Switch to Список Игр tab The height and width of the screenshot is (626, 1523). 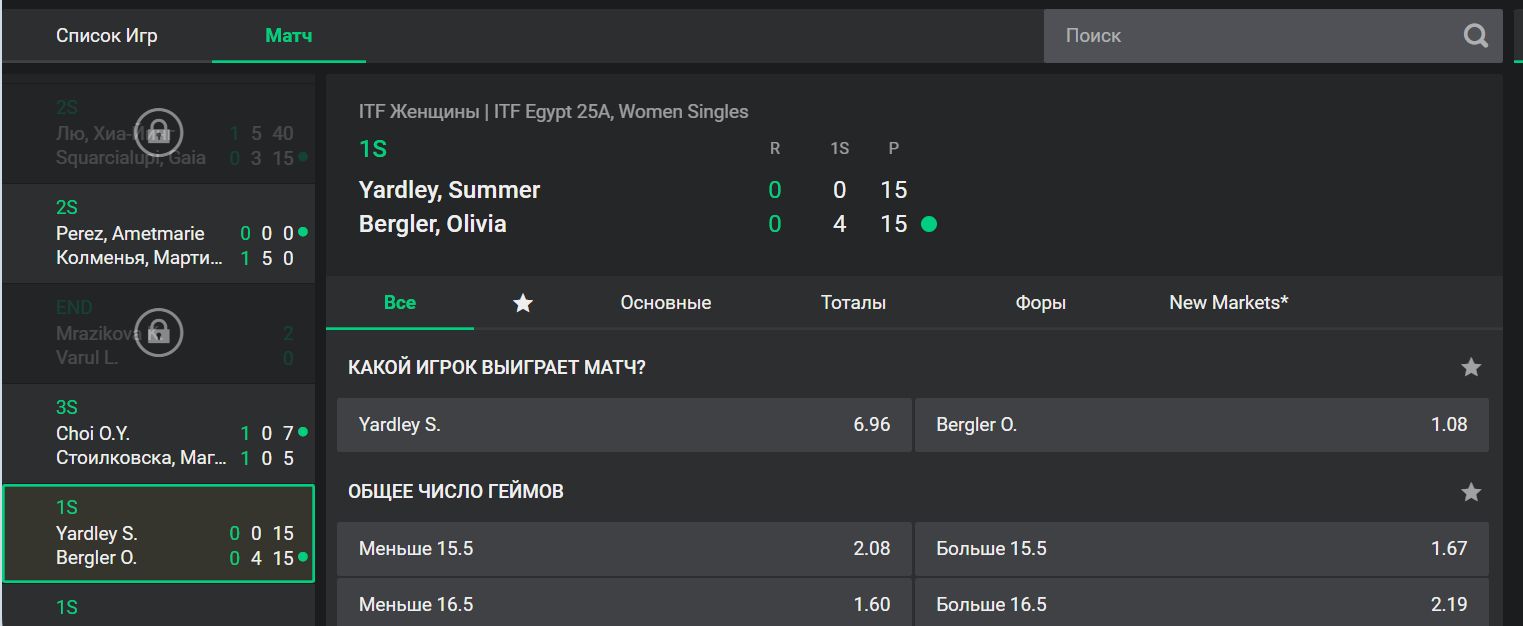(x=107, y=36)
